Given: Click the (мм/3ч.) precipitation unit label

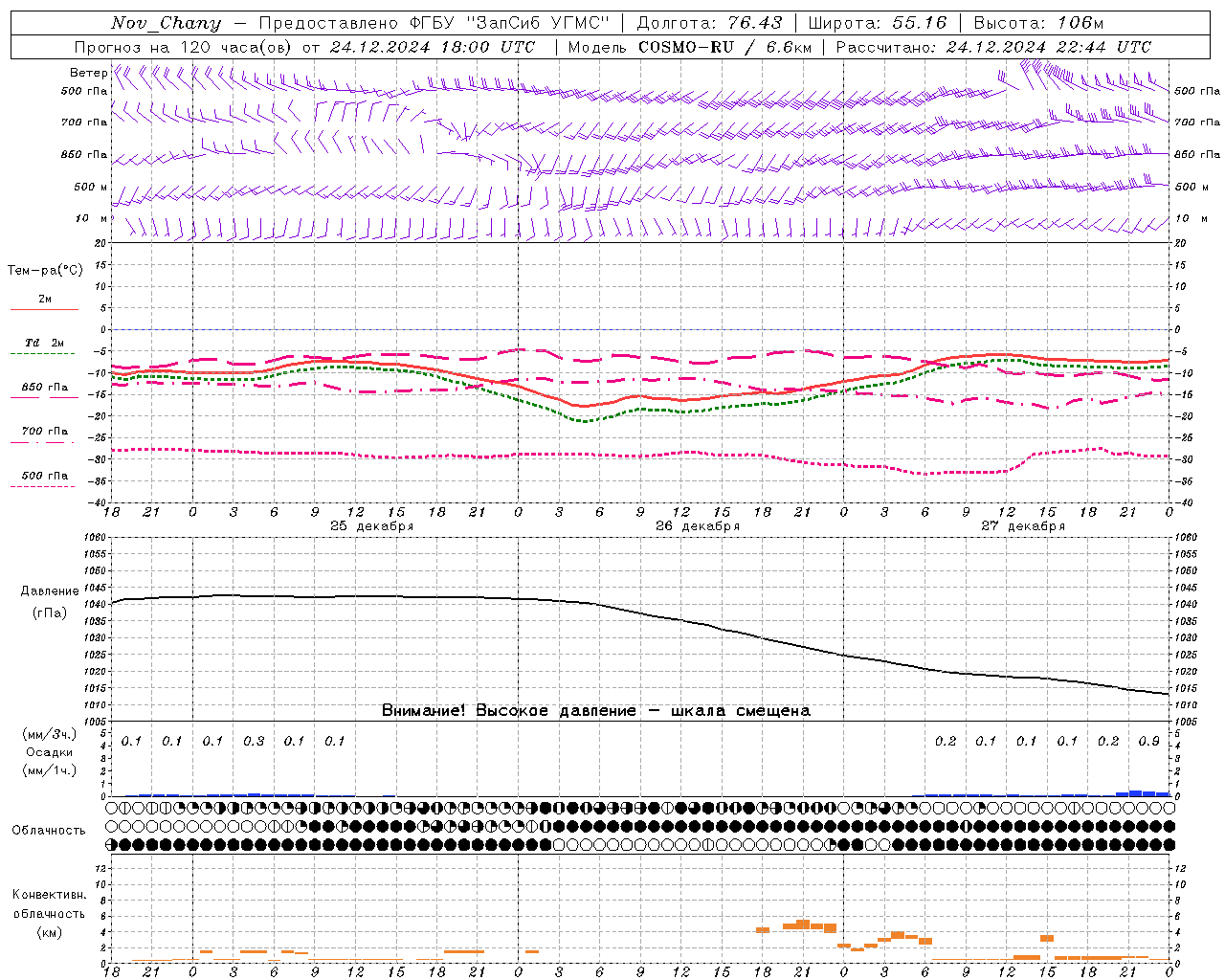Looking at the screenshot, I should (50, 734).
